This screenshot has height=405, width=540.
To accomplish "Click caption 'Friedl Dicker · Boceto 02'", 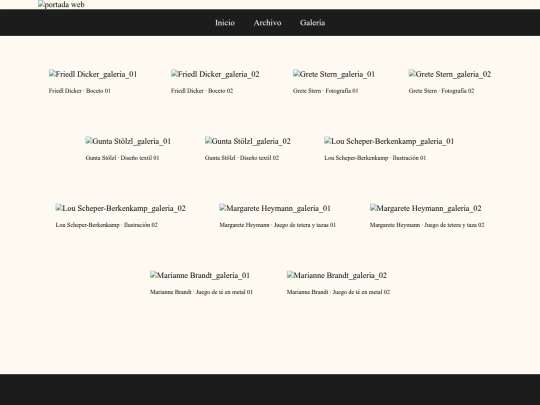I will coord(202,91).
